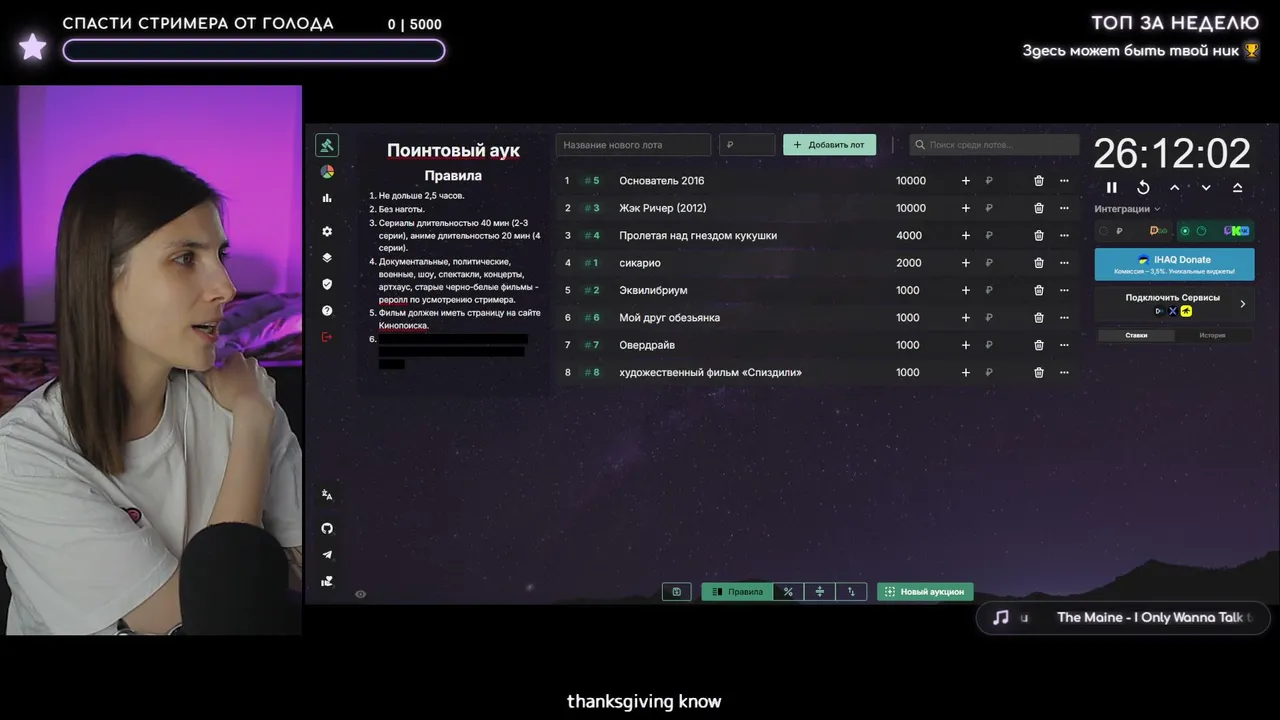Open the pie chart wheel page
This screenshot has height=720, width=1280.
pyautogui.click(x=327, y=172)
